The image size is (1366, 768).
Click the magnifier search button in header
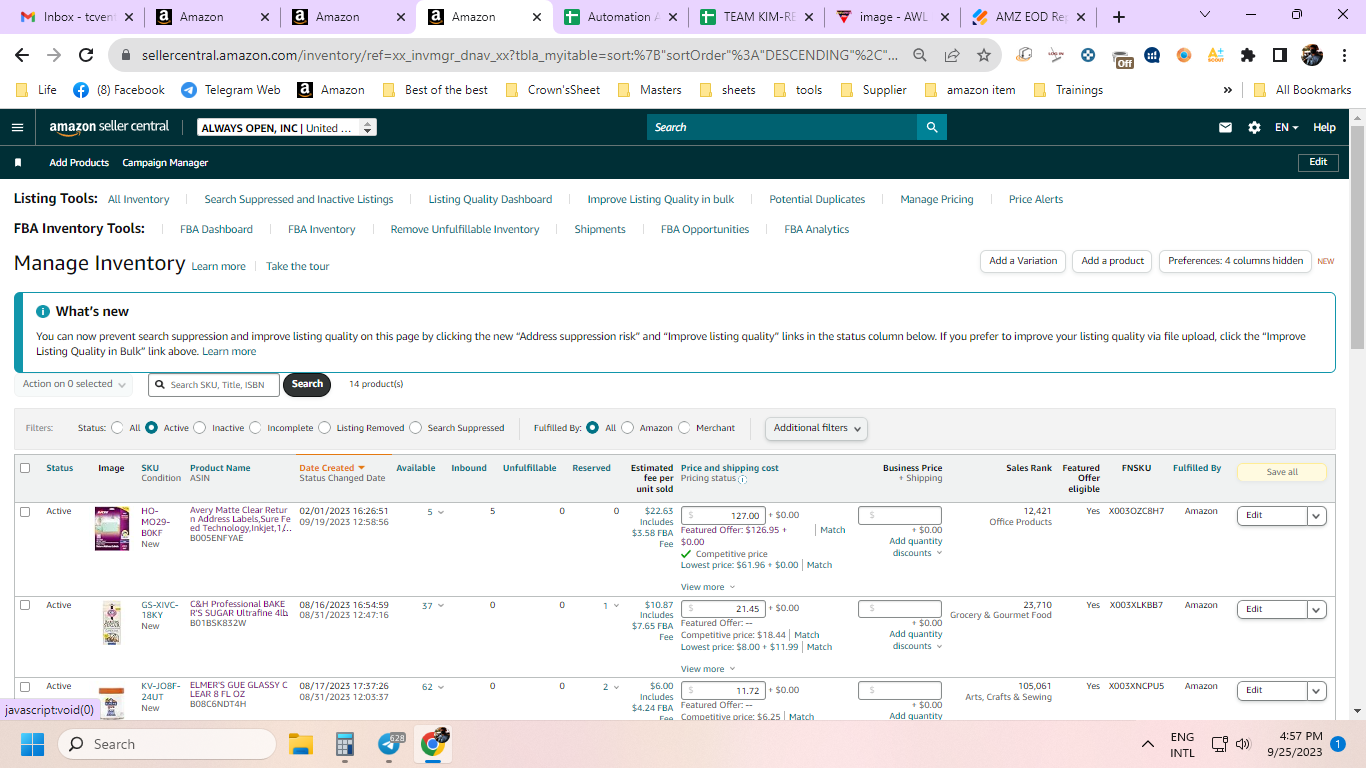[932, 127]
